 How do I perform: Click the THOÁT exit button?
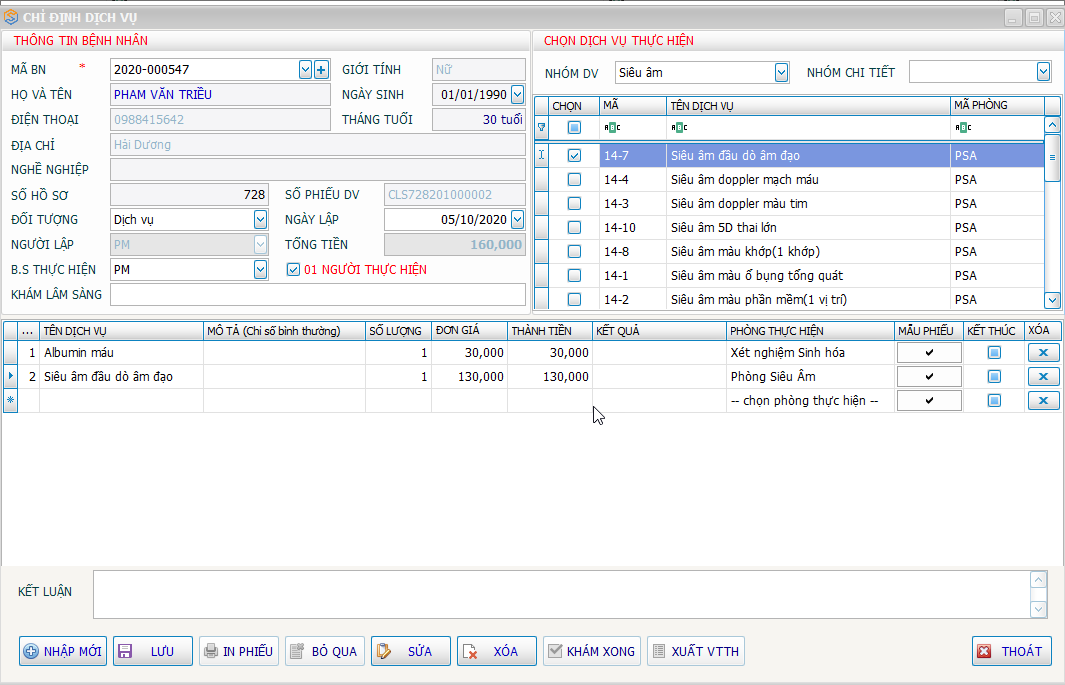pyautogui.click(x=1011, y=651)
